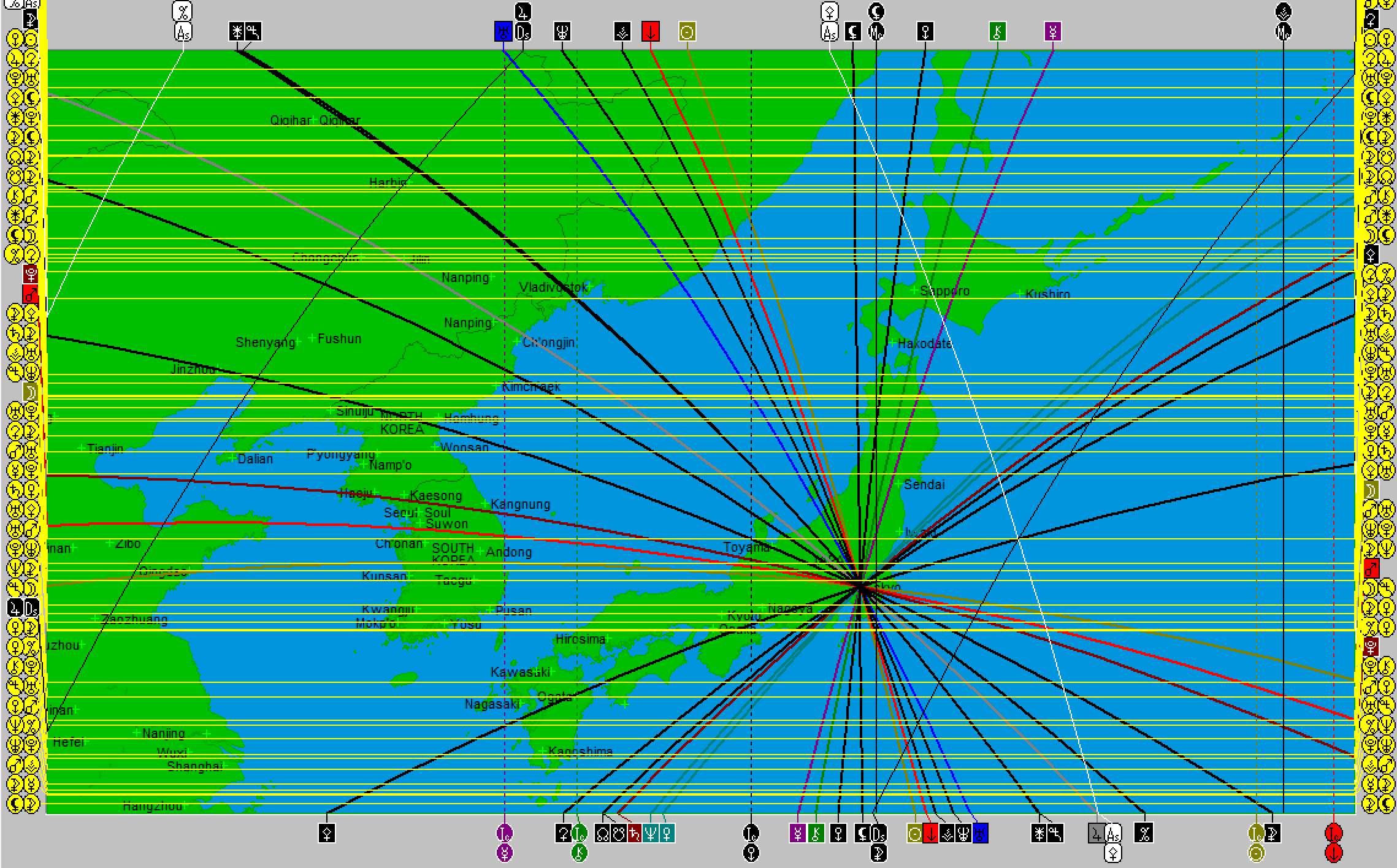Click the blue Uranus glyph on the top edge

(503, 32)
